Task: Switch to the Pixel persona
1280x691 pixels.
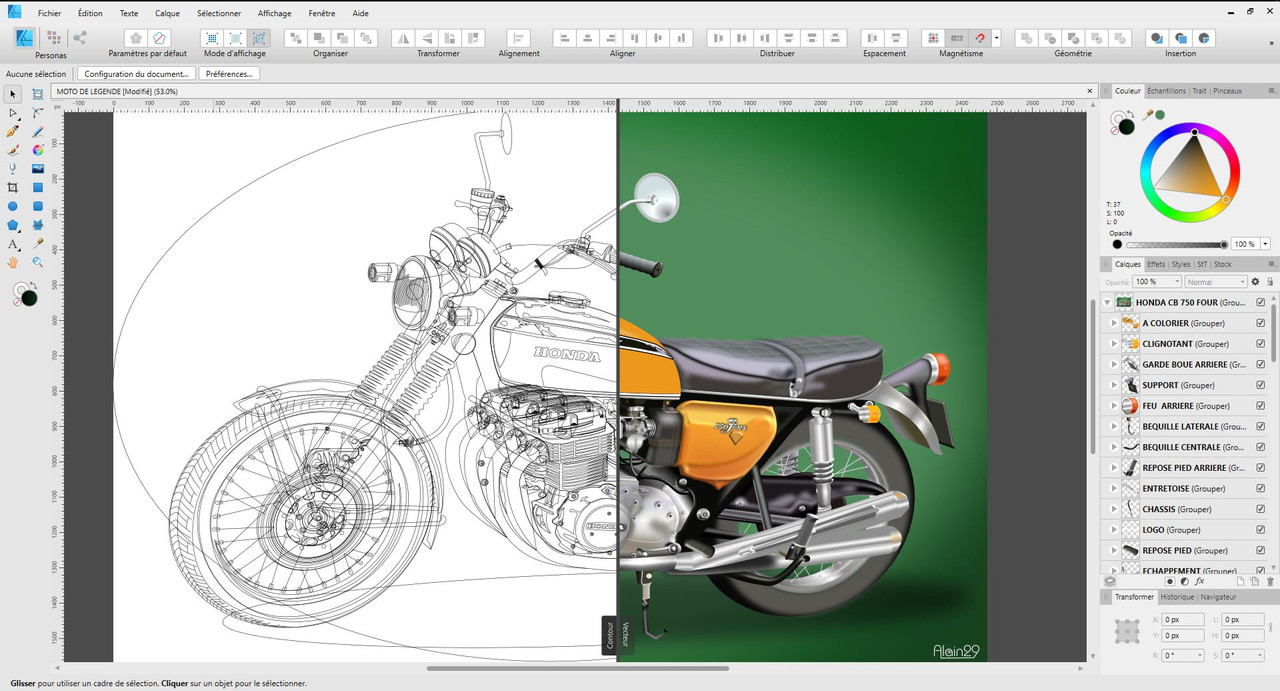Action: click(53, 38)
